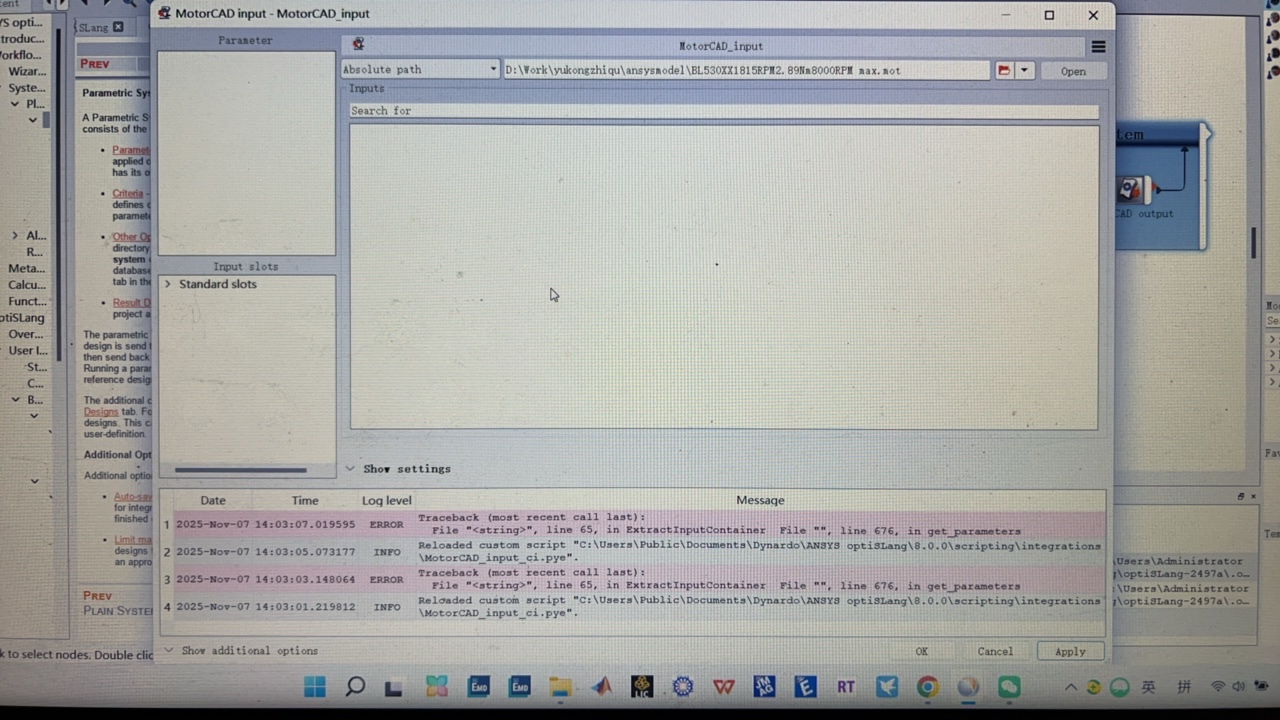Open WeChat from the taskbar
The height and width of the screenshot is (720, 1280).
pos(1009,687)
